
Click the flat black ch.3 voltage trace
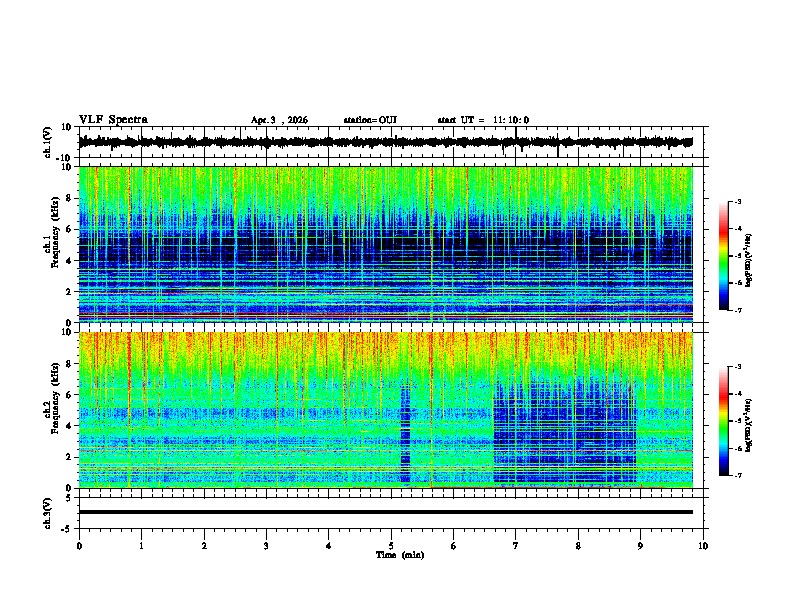[x=386, y=512]
